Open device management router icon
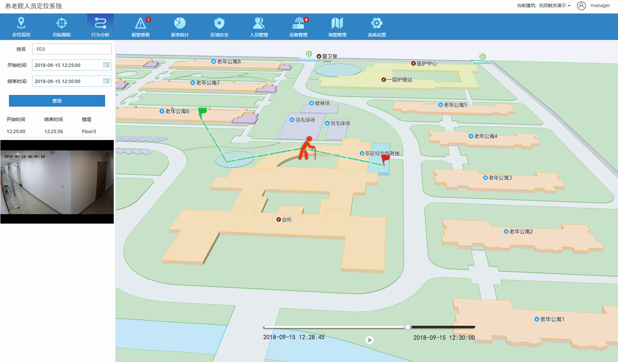 tap(298, 27)
